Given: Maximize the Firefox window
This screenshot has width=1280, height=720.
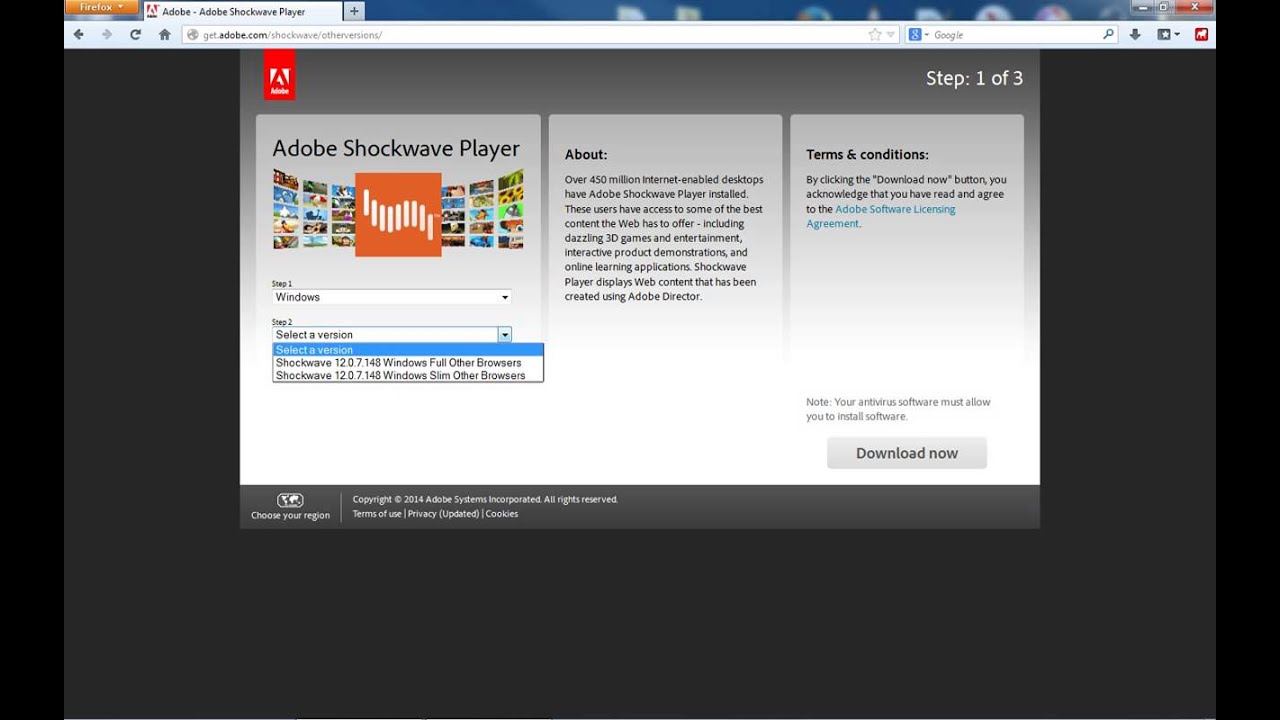Looking at the screenshot, I should click(1163, 7).
